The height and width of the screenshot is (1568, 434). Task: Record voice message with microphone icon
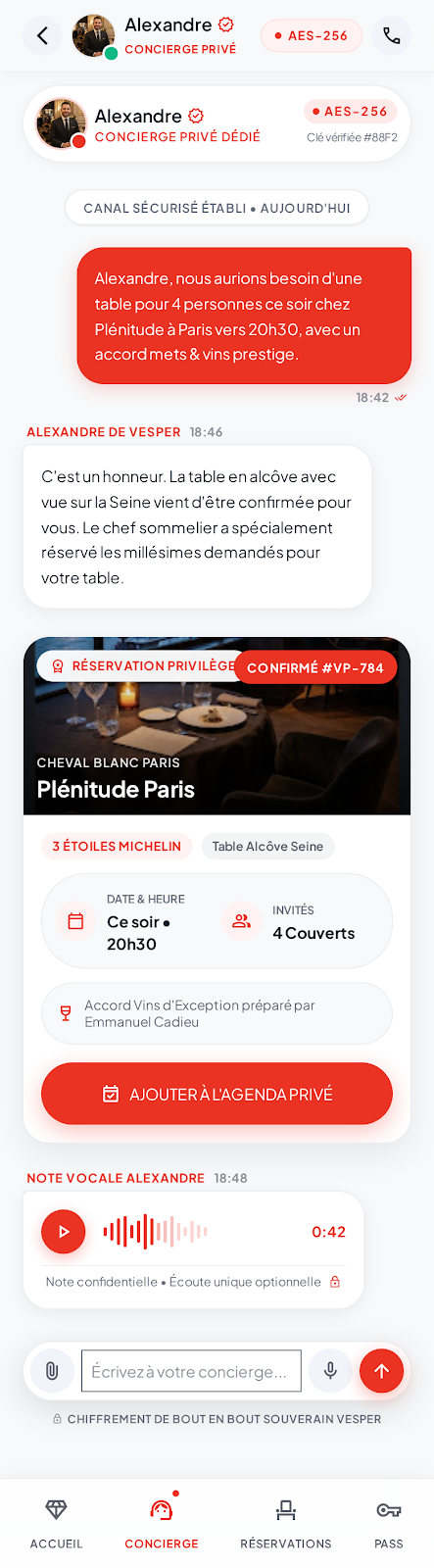coord(331,1371)
